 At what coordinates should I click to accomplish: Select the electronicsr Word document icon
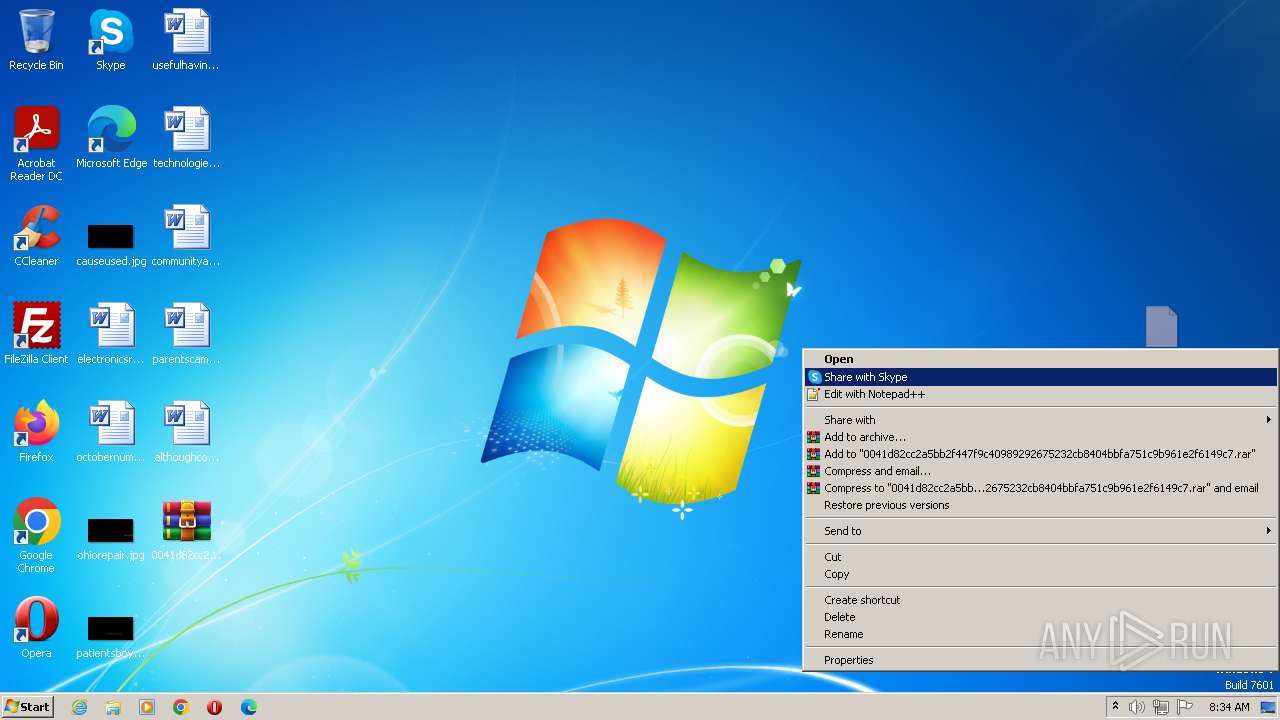[111, 334]
